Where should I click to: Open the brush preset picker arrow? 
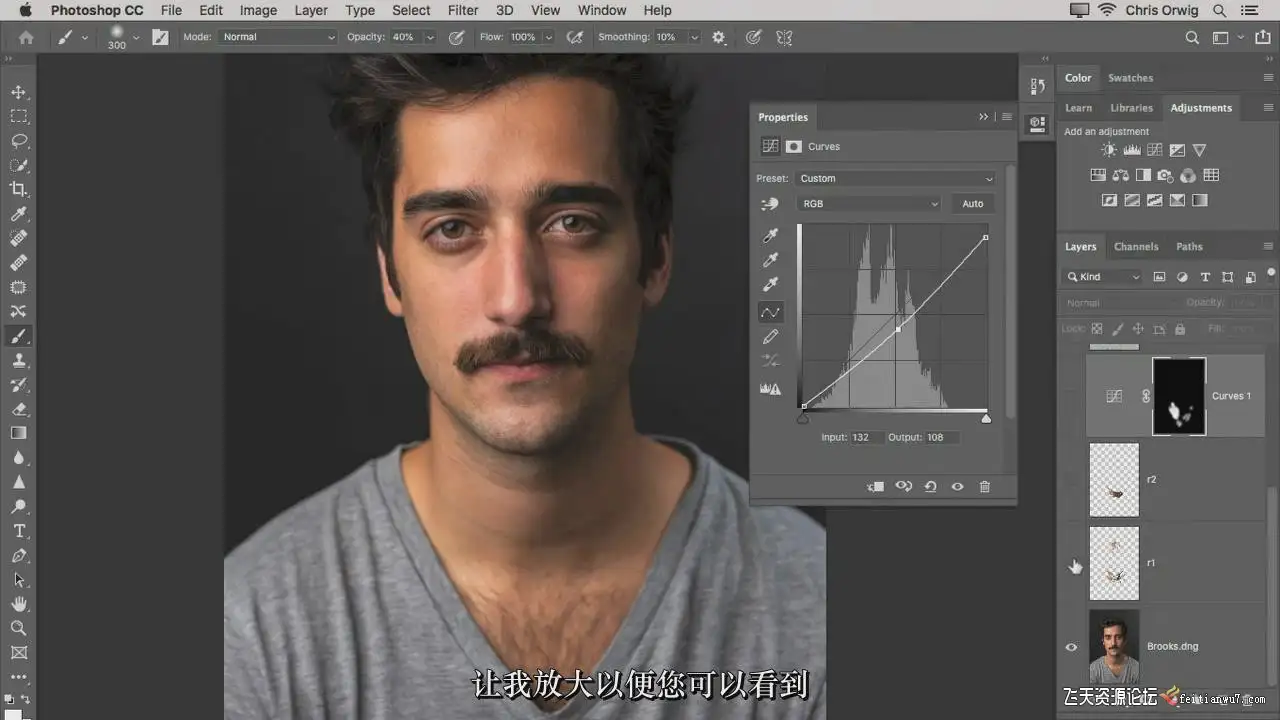point(136,37)
